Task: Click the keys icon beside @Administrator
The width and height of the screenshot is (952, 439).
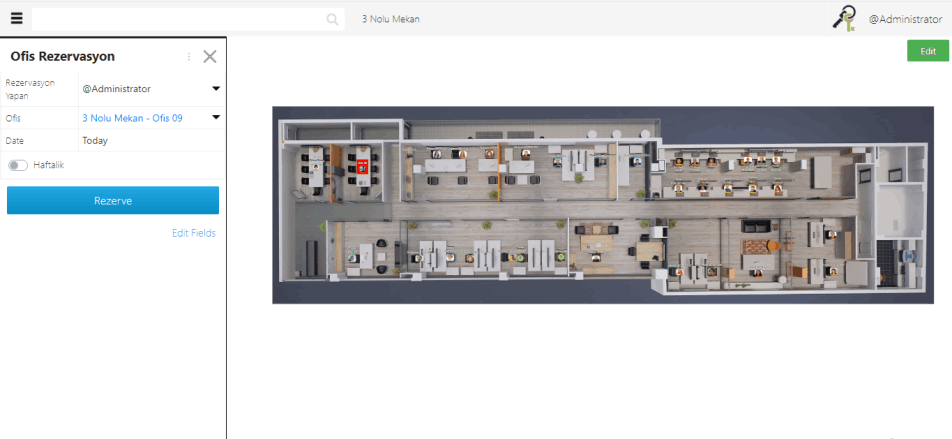Action: tap(844, 18)
